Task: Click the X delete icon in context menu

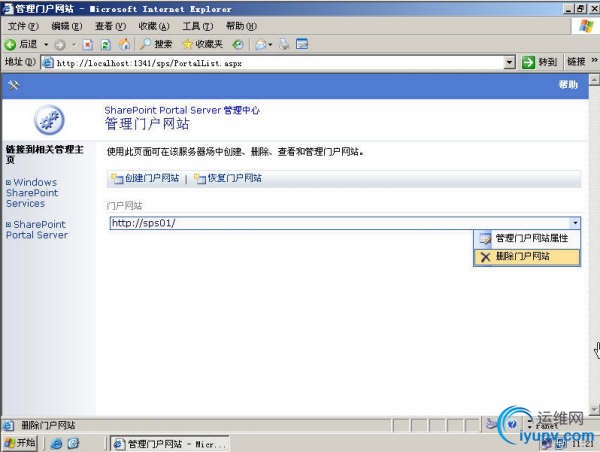Action: [485, 257]
